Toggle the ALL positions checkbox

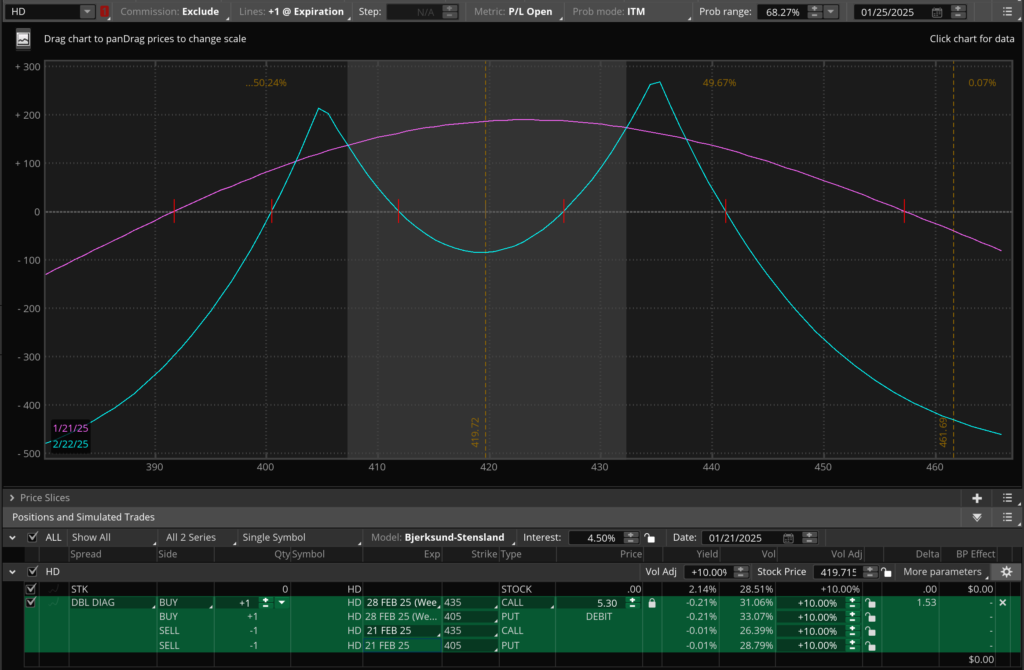pyautogui.click(x=33, y=537)
